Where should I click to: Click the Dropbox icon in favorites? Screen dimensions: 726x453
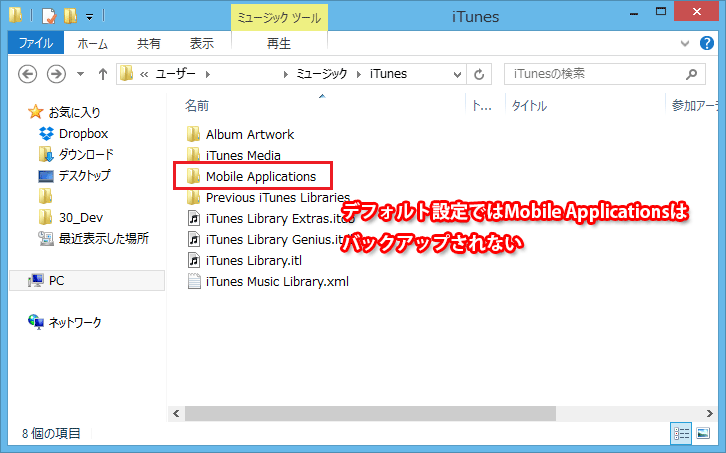46,134
